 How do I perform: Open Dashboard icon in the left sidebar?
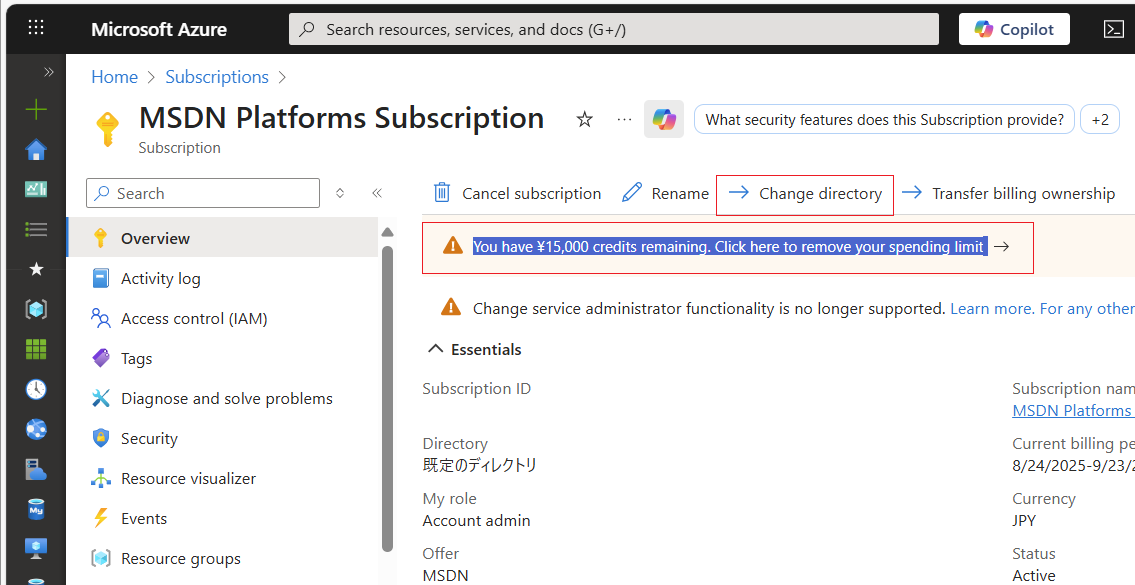tap(36, 190)
